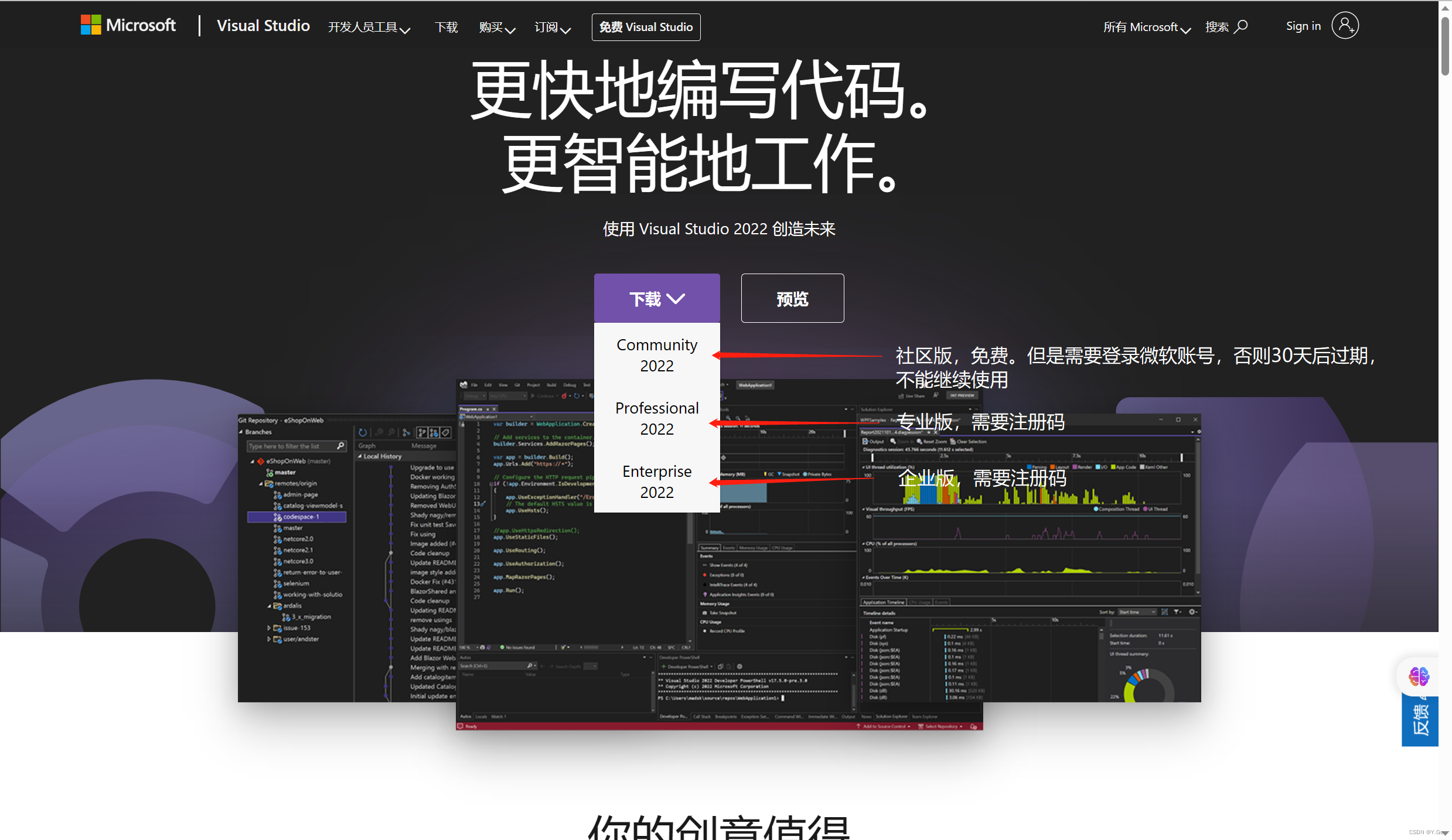The width and height of the screenshot is (1452, 840).
Task: Click the 预览 button
Action: (792, 298)
